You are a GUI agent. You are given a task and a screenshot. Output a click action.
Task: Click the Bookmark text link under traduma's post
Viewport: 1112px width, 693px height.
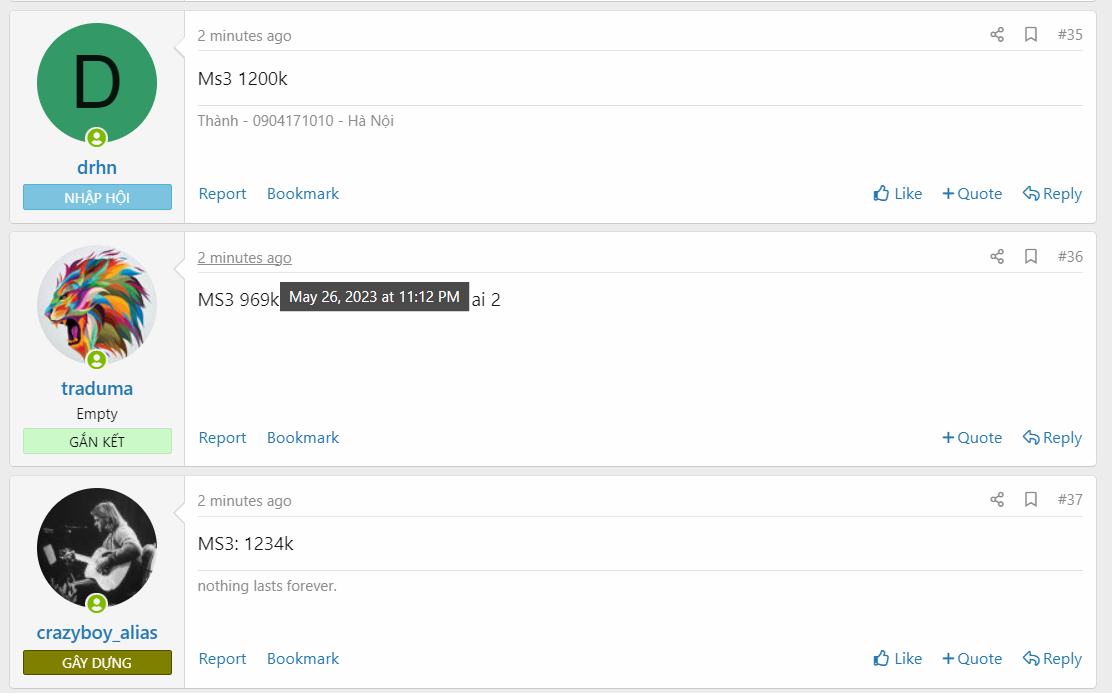[302, 437]
